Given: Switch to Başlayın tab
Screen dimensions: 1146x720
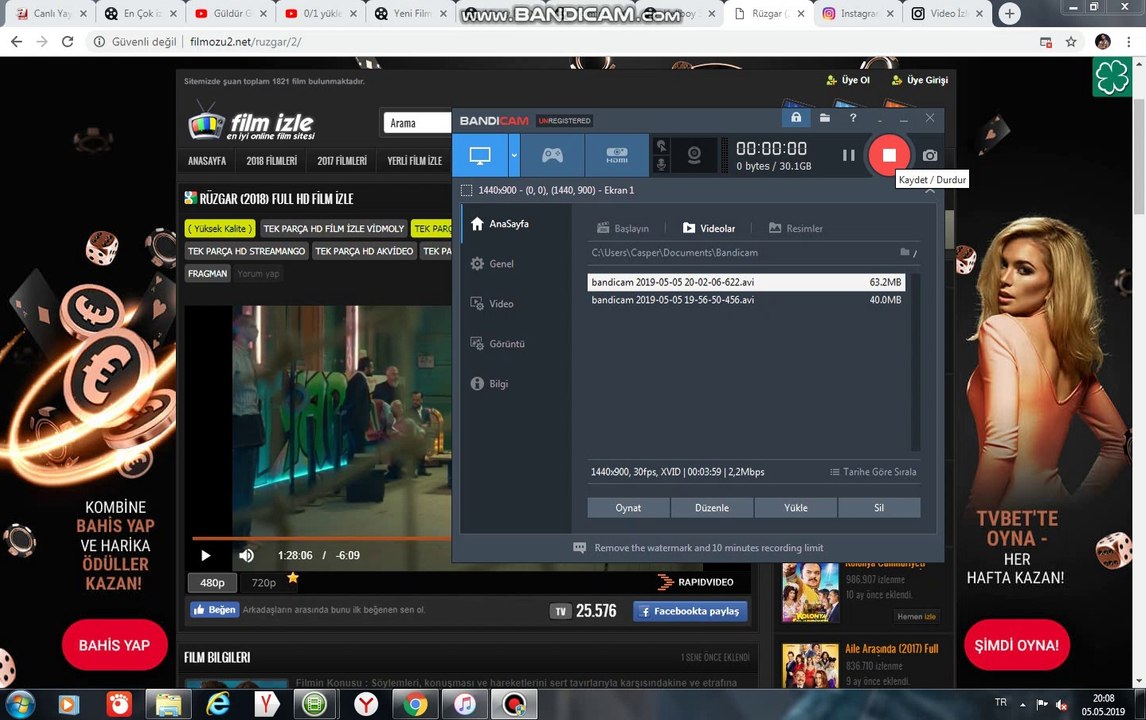Looking at the screenshot, I should click(x=623, y=228).
